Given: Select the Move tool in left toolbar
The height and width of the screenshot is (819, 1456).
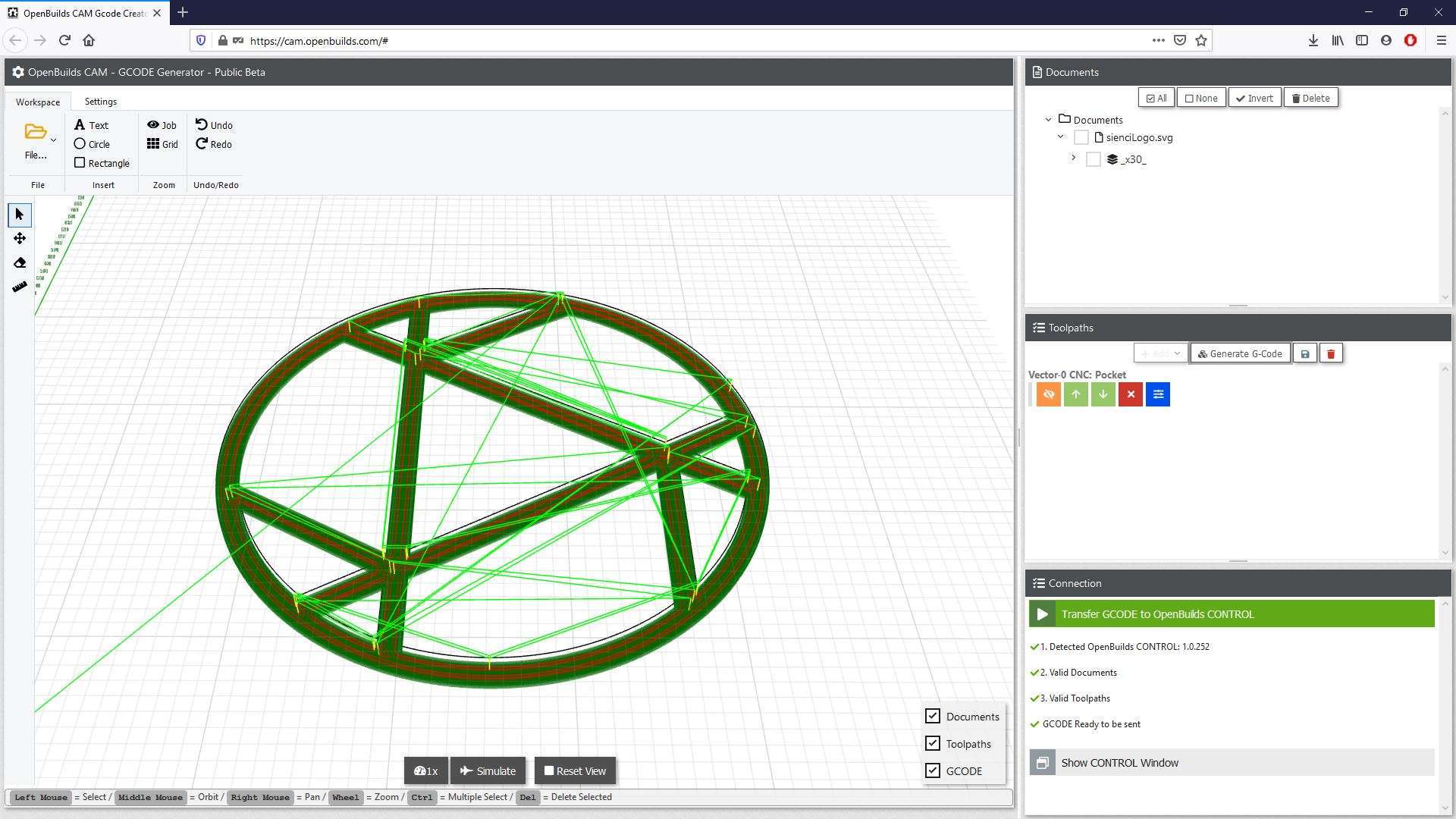Looking at the screenshot, I should pyautogui.click(x=20, y=239).
